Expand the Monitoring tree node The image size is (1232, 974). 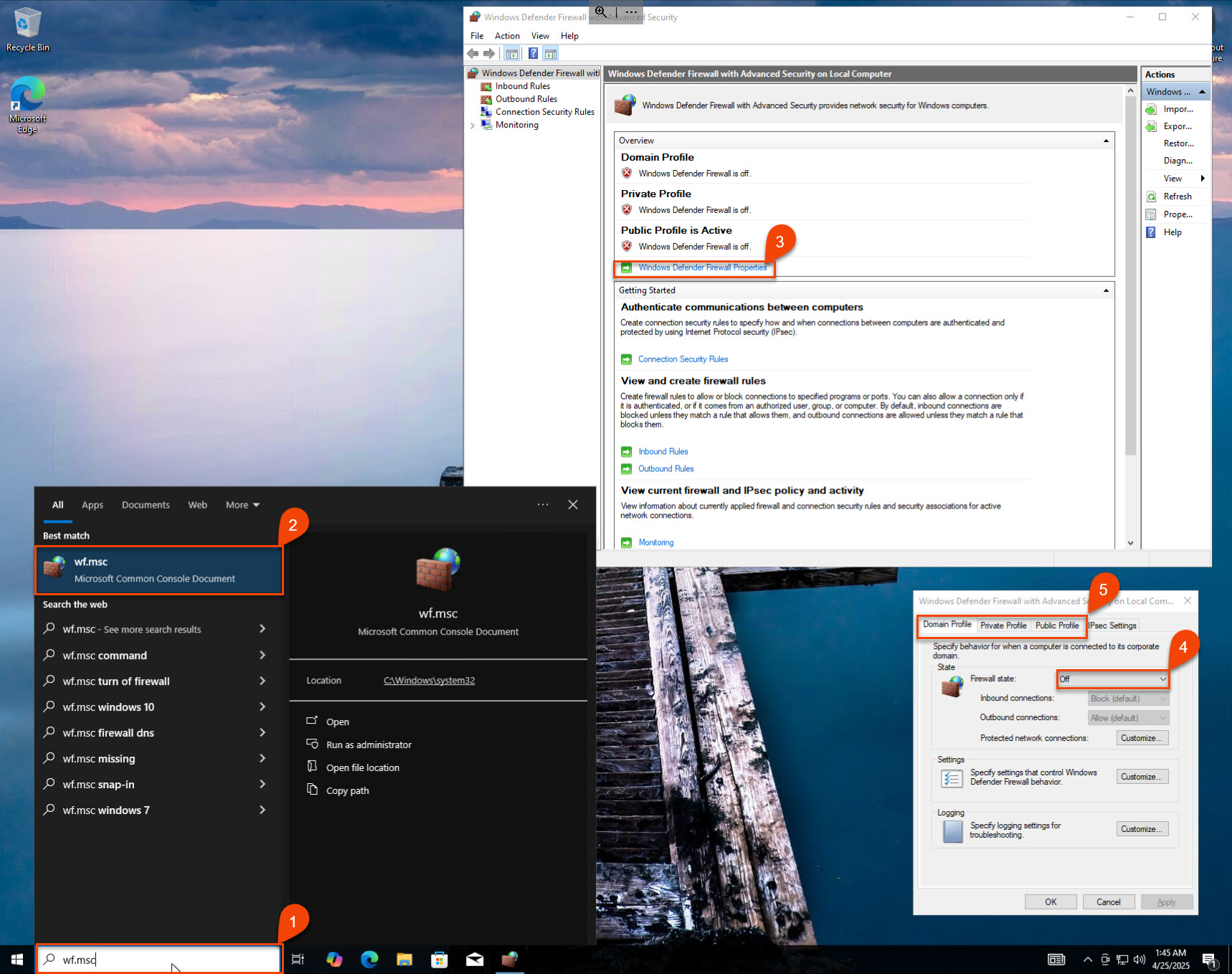pyautogui.click(x=473, y=126)
